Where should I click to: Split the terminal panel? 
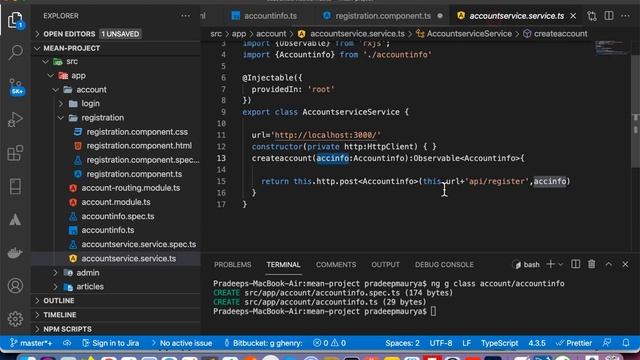[576, 264]
